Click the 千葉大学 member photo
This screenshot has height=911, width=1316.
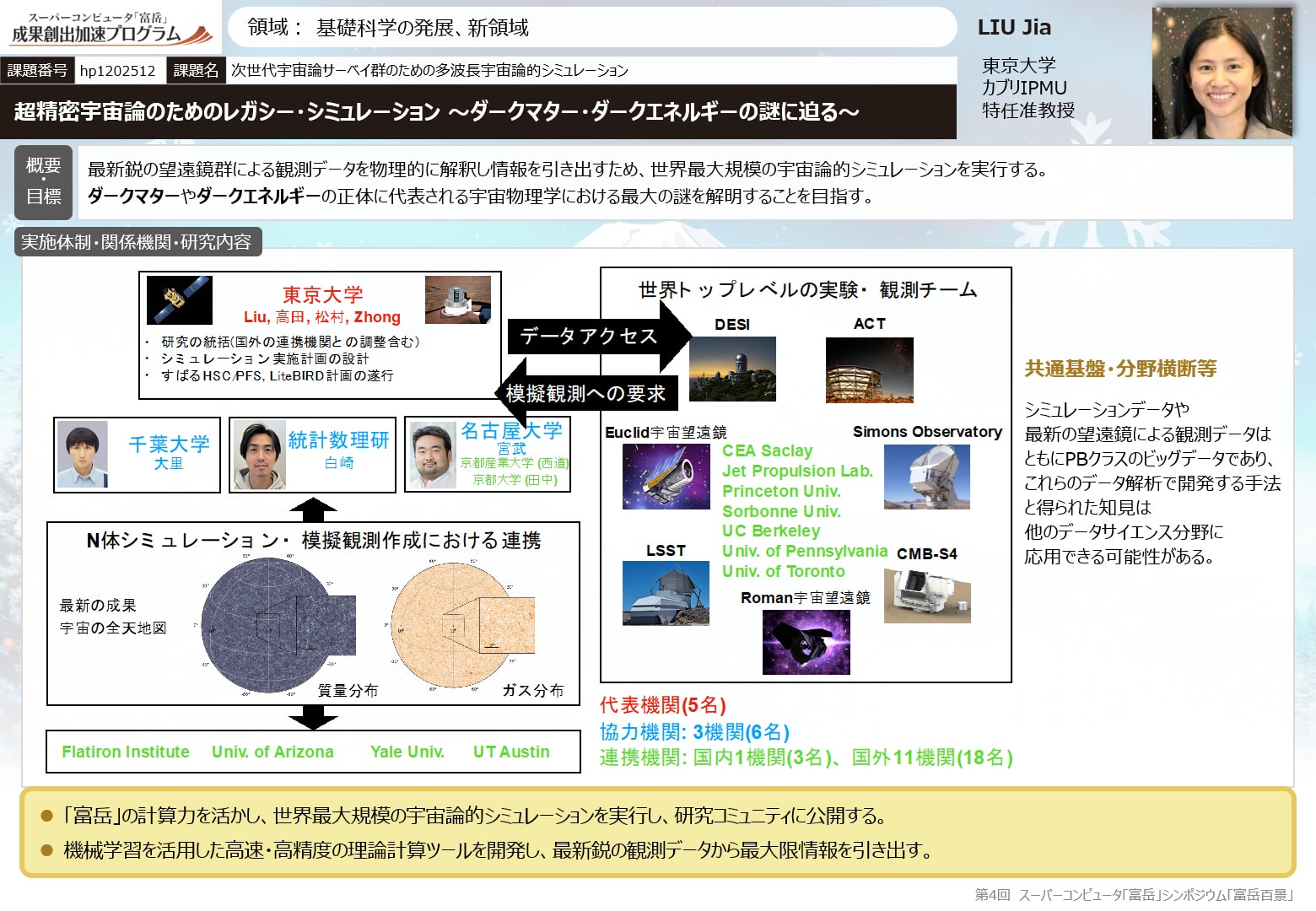click(x=83, y=455)
